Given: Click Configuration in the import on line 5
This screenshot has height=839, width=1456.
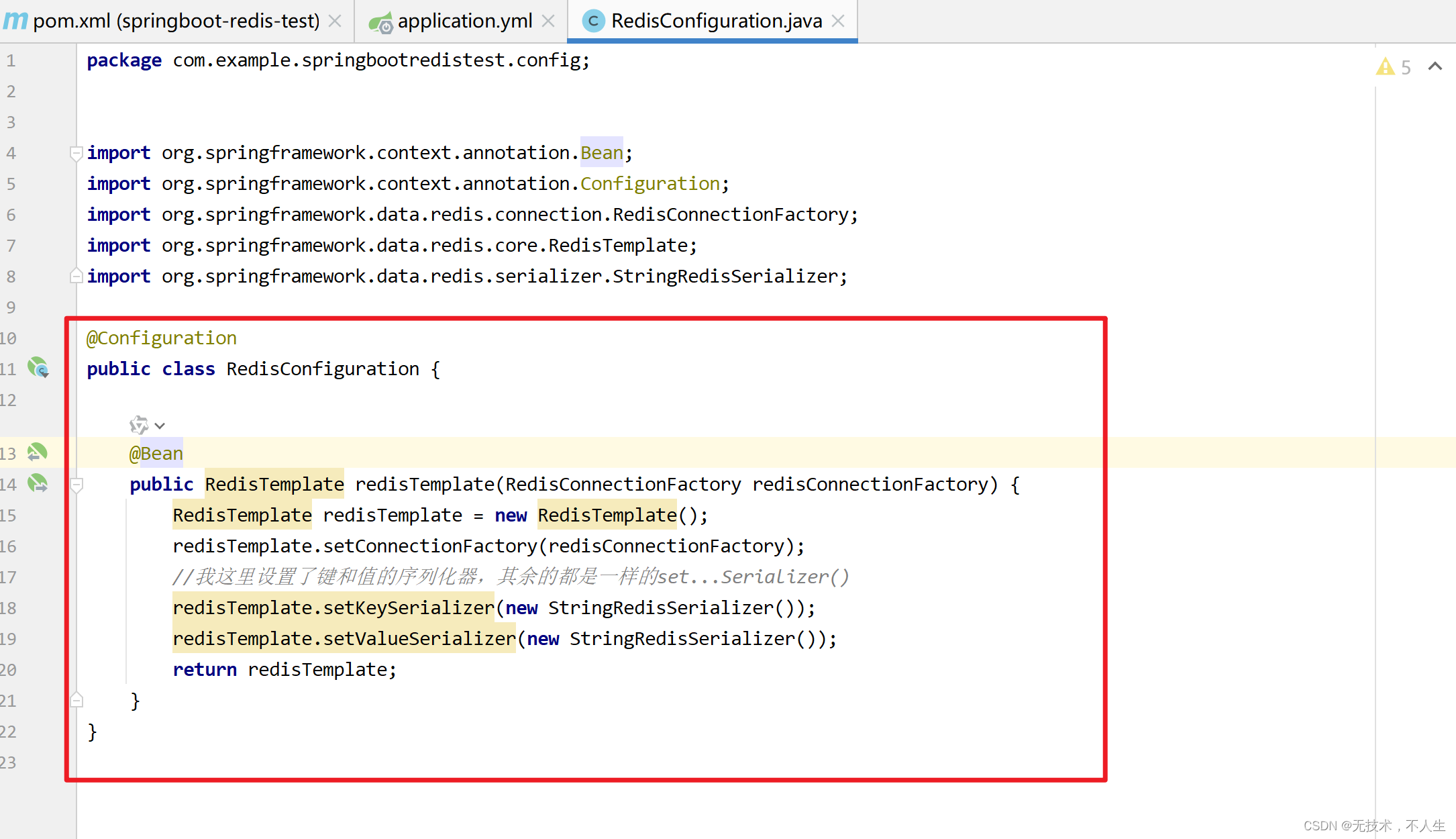Looking at the screenshot, I should (650, 184).
